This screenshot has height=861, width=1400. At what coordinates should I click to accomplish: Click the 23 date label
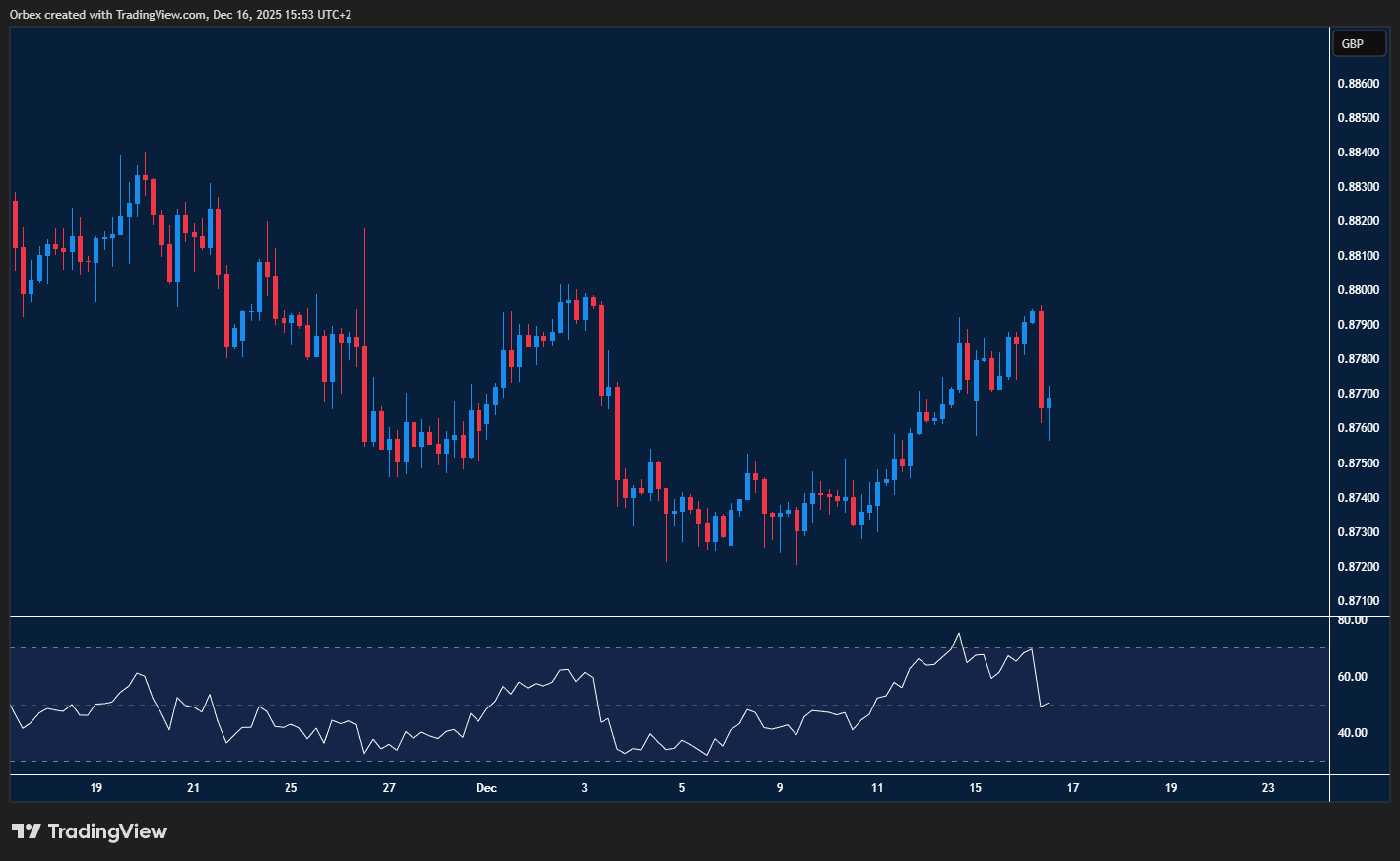(x=1268, y=788)
